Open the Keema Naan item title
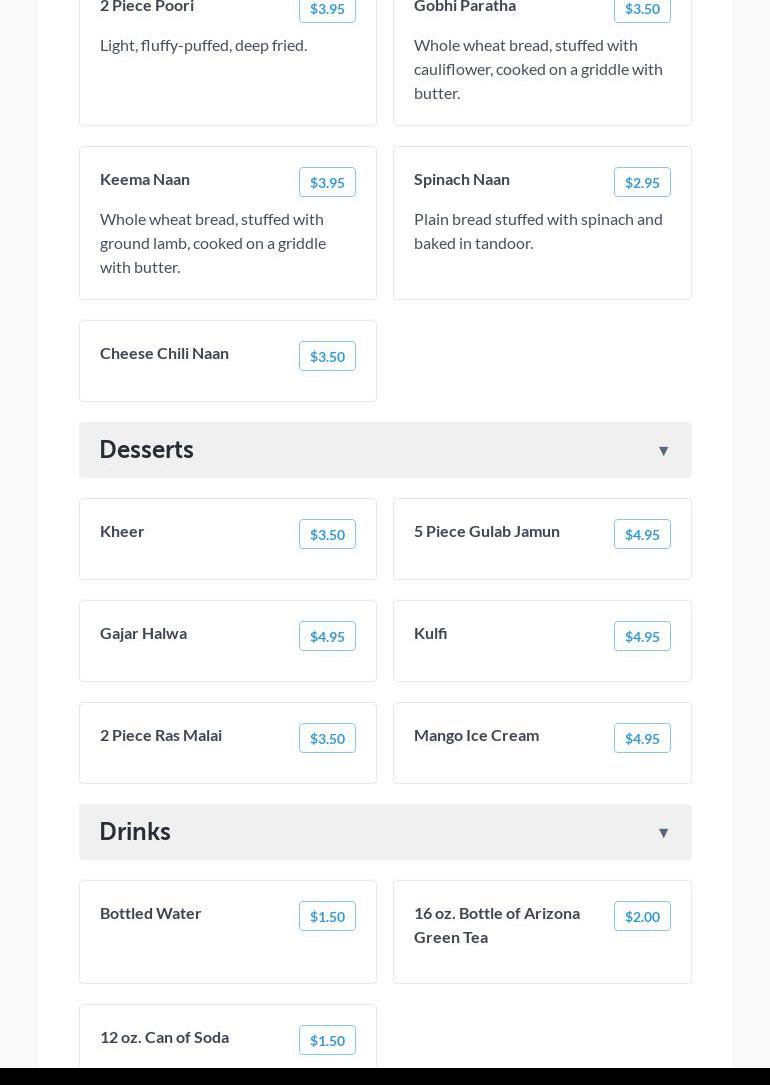Screen dimensions: 770x1085 pyautogui.click(x=145, y=179)
